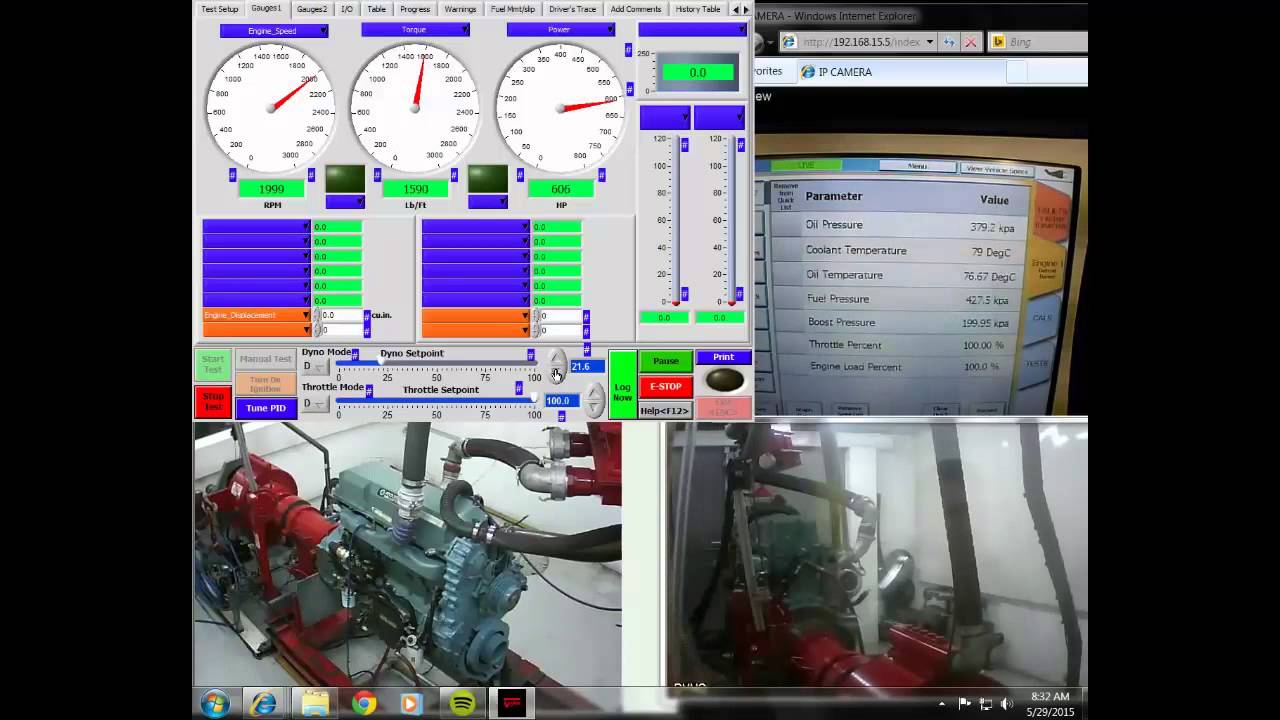1280x720 pixels.
Task: Click the red Stop icon in Internet Explorer
Action: click(x=970, y=42)
